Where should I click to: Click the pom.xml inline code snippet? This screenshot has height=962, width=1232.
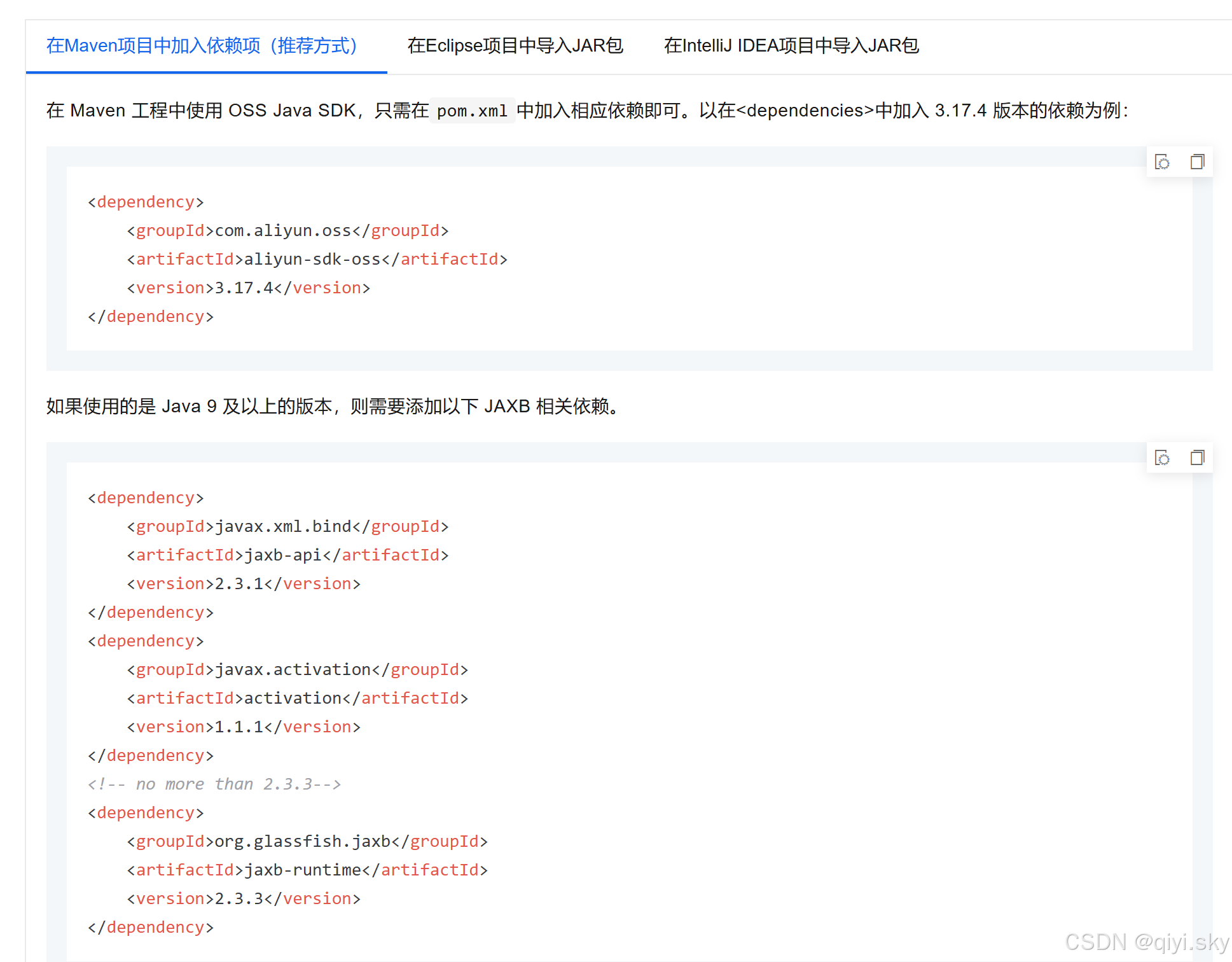[471, 110]
